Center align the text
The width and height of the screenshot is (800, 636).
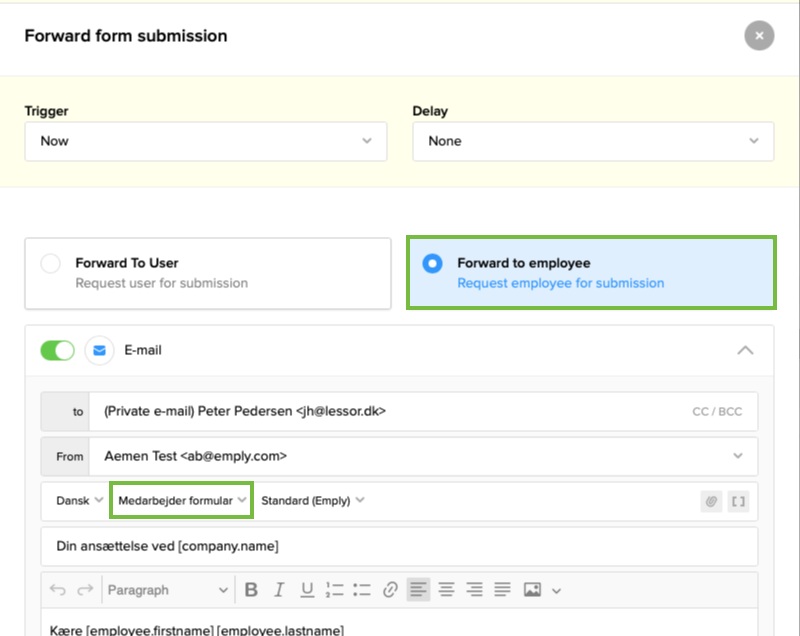(446, 590)
